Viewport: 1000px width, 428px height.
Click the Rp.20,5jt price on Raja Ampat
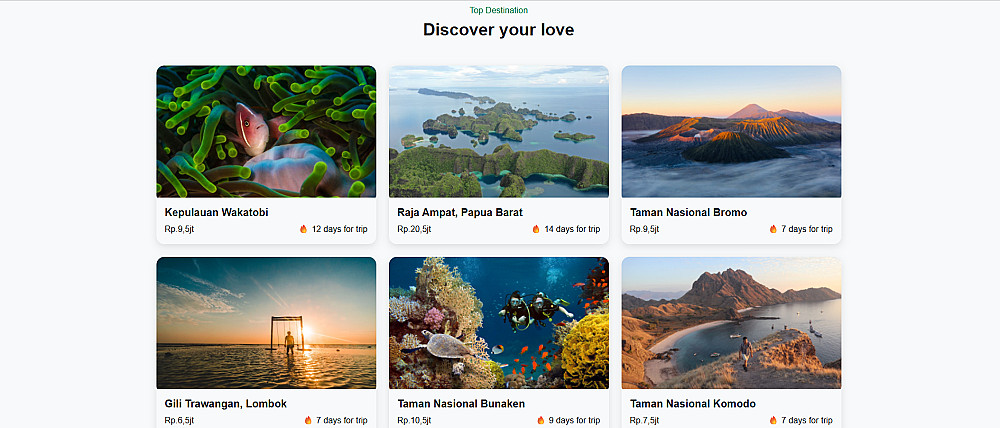coord(414,229)
